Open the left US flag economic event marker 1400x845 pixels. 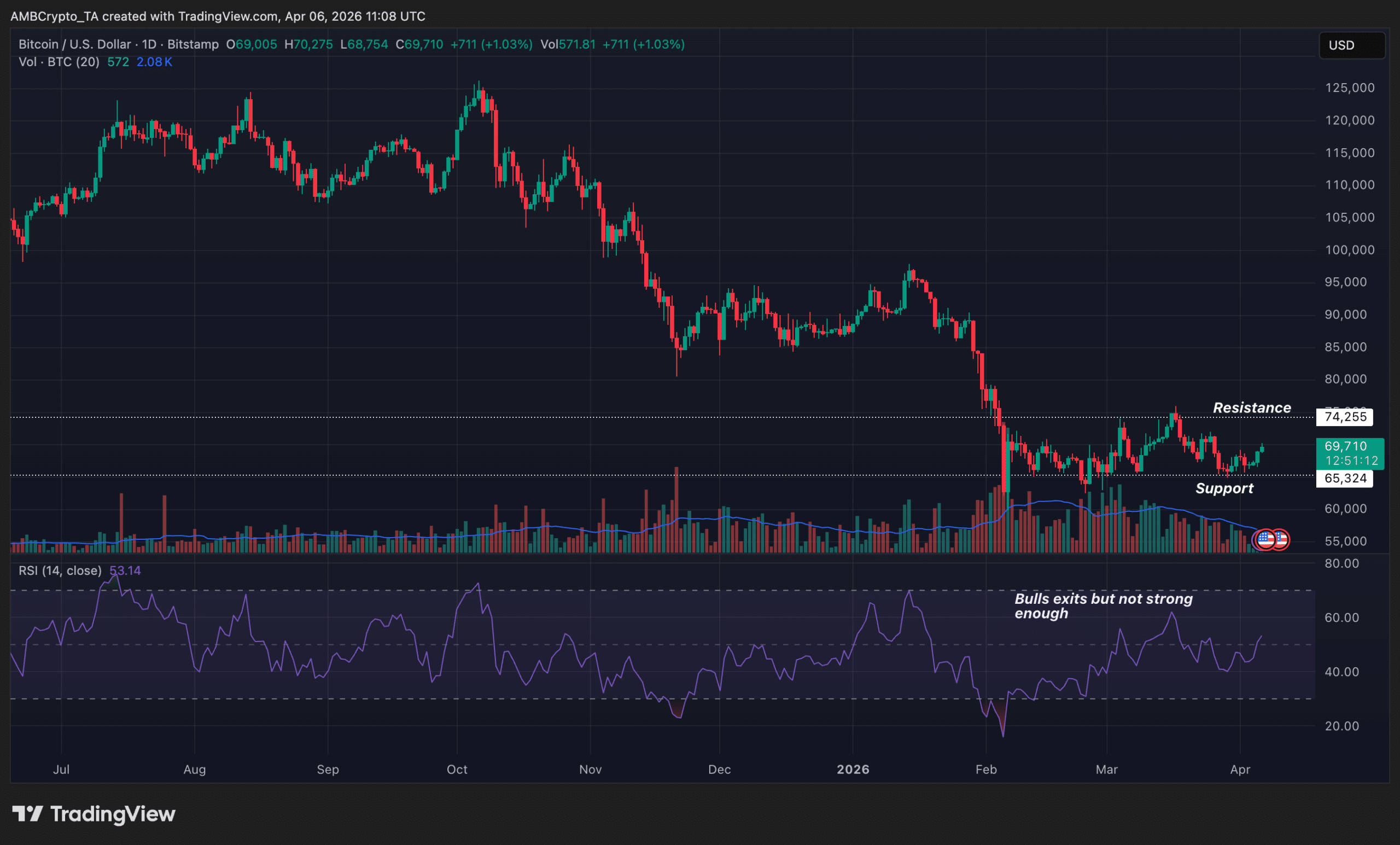click(x=1267, y=540)
